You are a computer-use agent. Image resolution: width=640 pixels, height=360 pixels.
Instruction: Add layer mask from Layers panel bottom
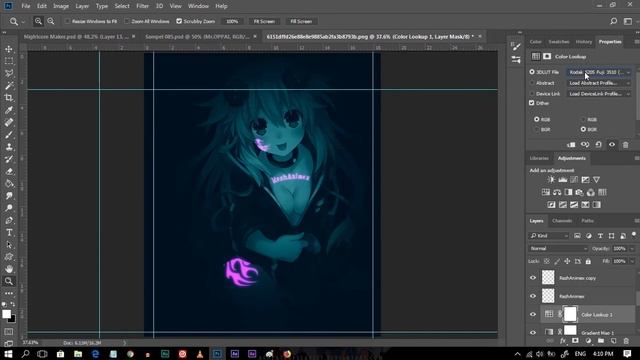(575, 341)
